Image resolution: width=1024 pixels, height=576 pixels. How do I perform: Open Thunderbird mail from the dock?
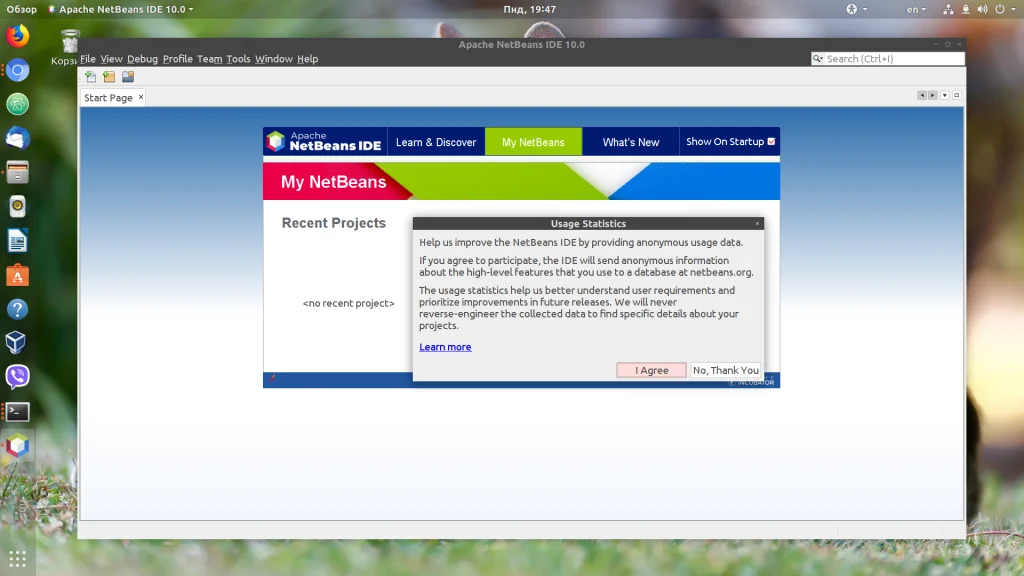click(18, 138)
